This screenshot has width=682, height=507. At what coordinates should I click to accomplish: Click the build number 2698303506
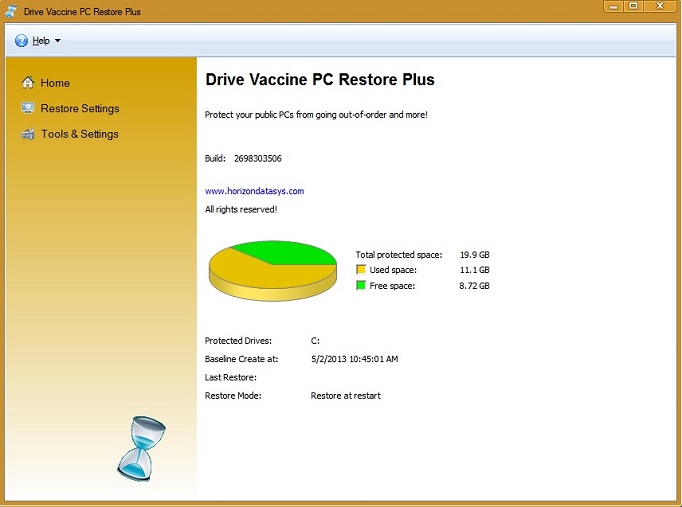coord(258,158)
